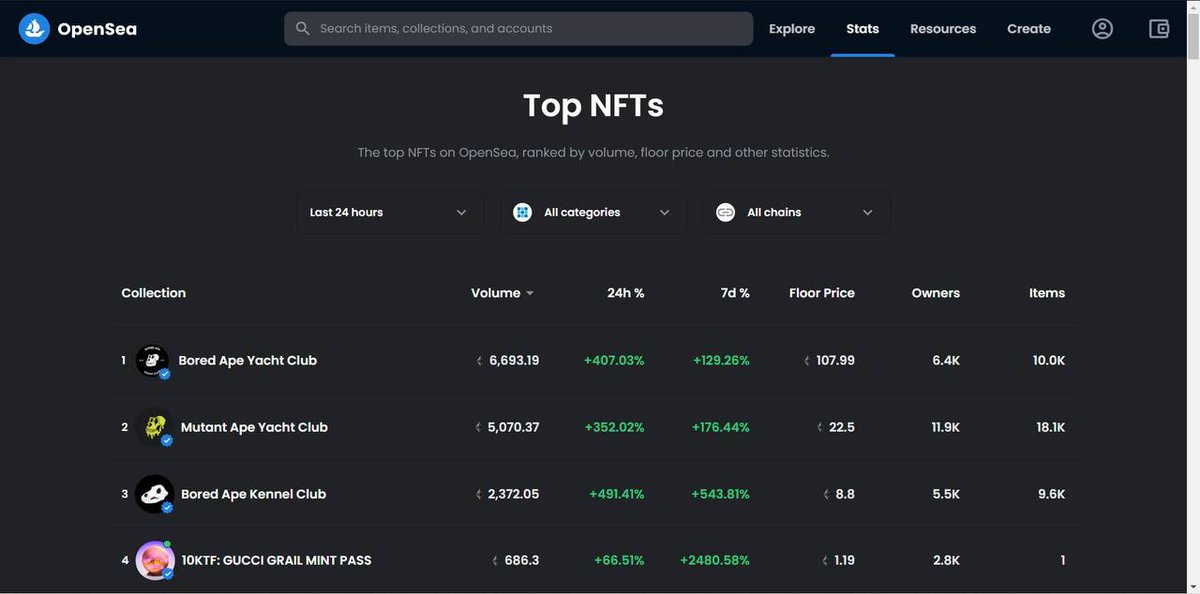Open the Explore menu
Image resolution: width=1200 pixels, height=594 pixels.
[792, 29]
